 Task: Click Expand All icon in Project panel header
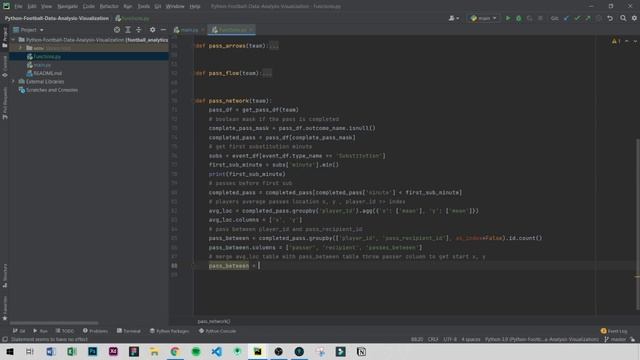128,30
